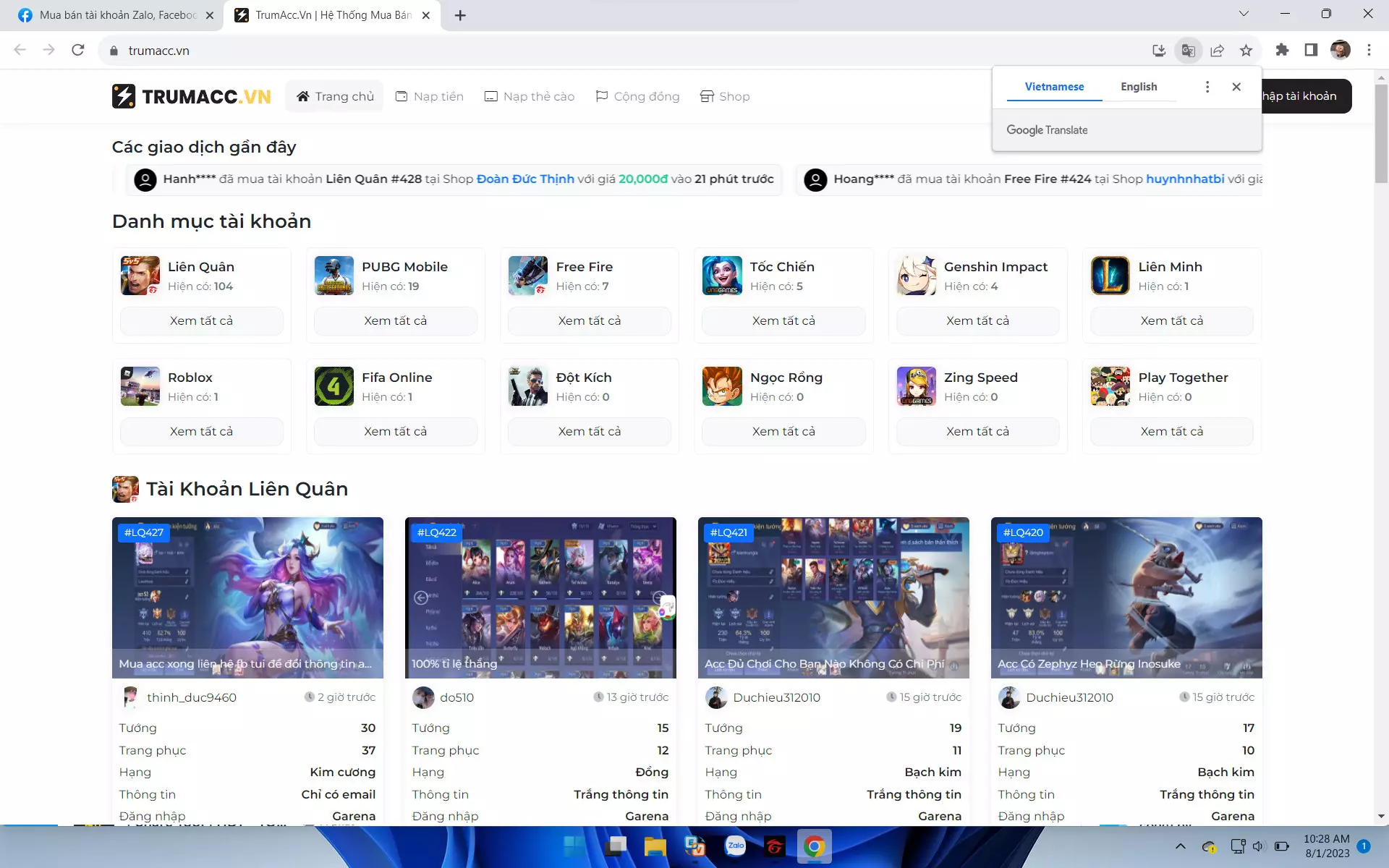Bookmark this page with the star icon

coord(1246,50)
